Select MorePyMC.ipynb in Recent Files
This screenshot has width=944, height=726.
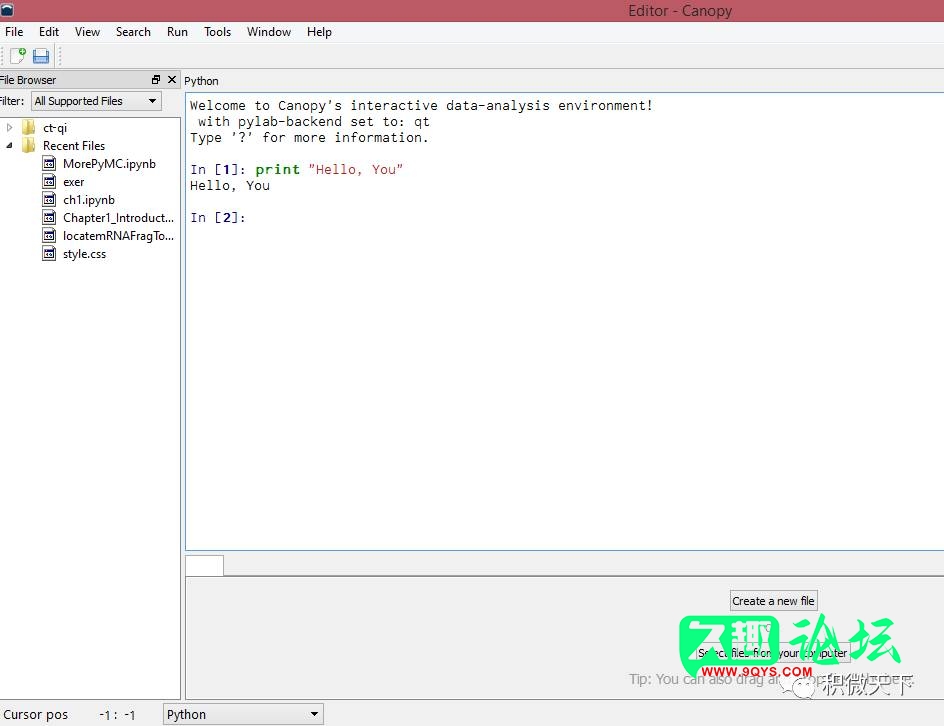point(109,164)
